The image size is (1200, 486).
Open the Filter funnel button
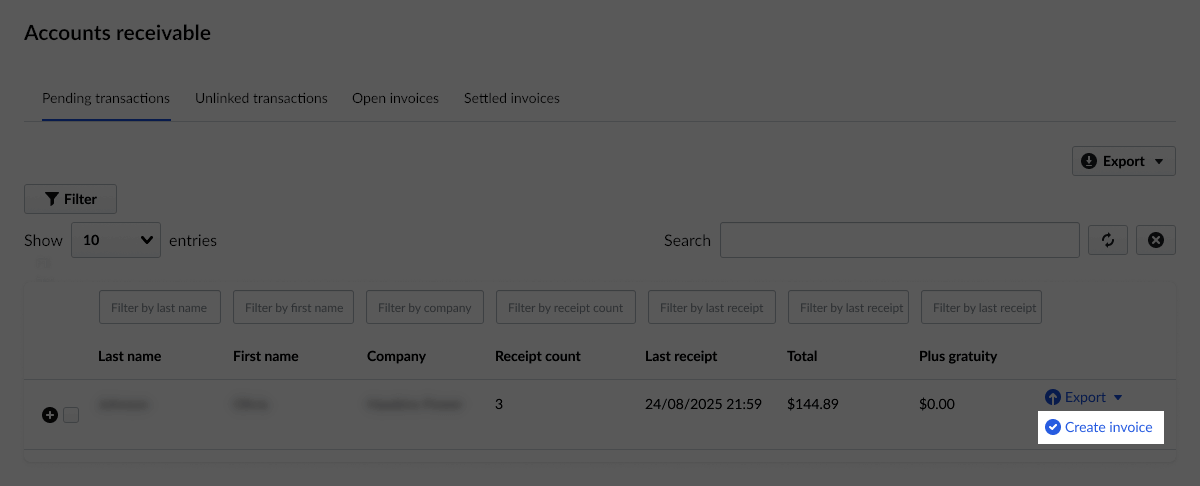[71, 199]
